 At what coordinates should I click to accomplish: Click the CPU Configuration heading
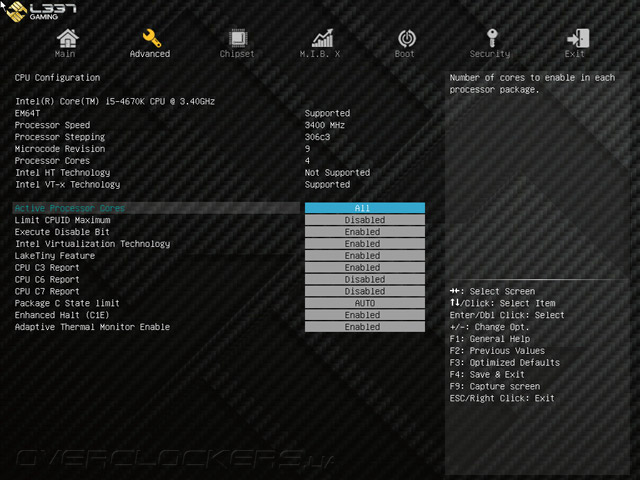tap(57, 78)
